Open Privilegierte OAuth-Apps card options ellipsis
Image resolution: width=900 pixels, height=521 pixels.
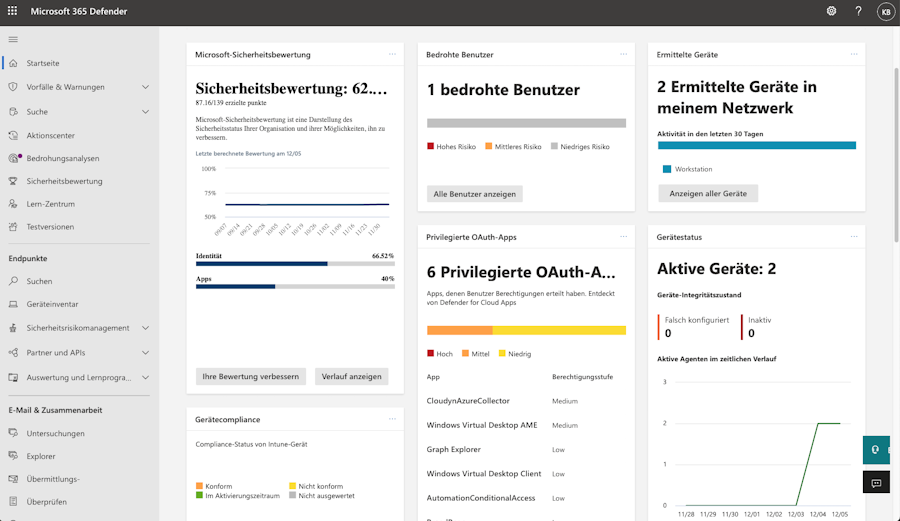tap(623, 236)
